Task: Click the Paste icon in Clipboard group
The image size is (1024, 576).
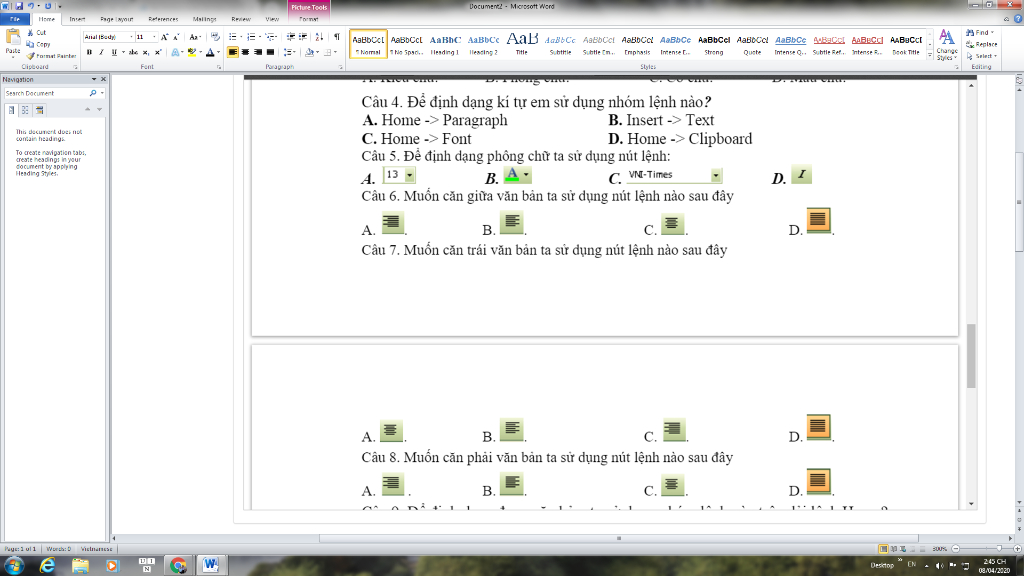Action: pyautogui.click(x=12, y=38)
